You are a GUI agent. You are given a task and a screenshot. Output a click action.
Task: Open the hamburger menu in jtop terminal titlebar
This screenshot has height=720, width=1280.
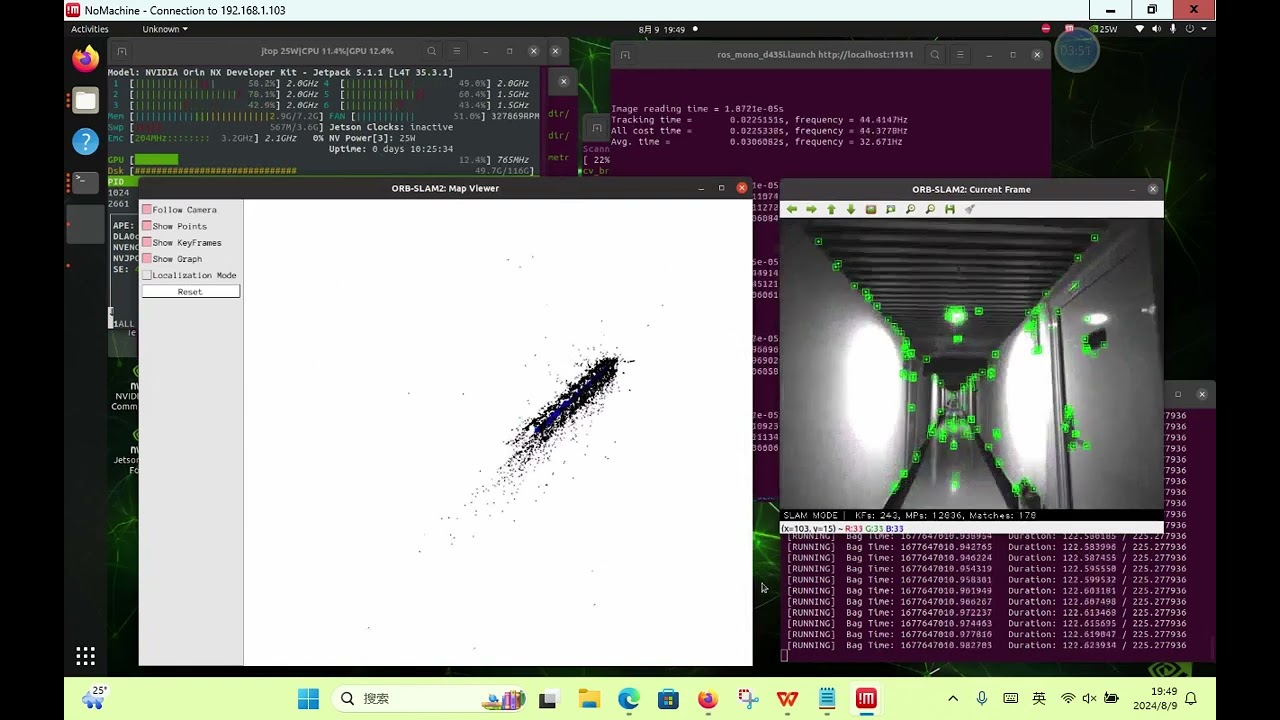pos(457,51)
